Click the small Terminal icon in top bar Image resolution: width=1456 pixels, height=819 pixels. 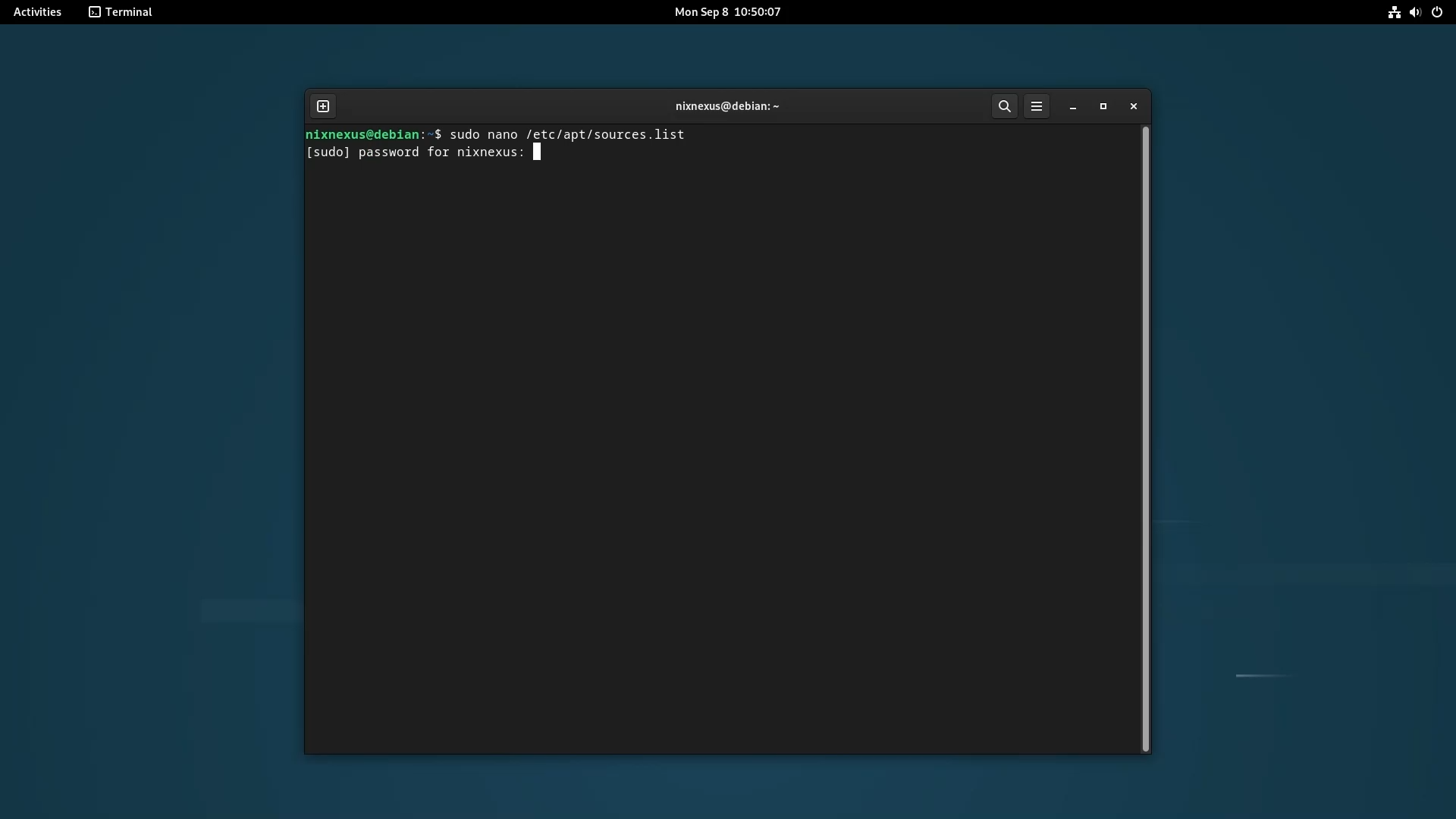click(x=95, y=12)
